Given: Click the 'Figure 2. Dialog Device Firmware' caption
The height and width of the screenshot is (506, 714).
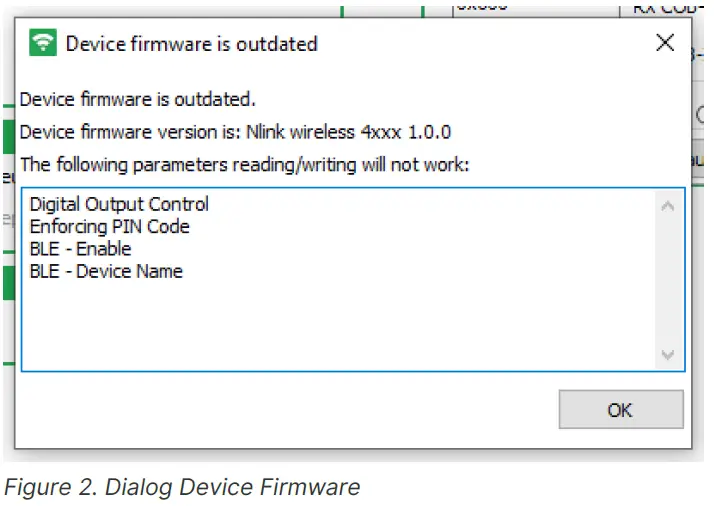Looking at the screenshot, I should (181, 488).
